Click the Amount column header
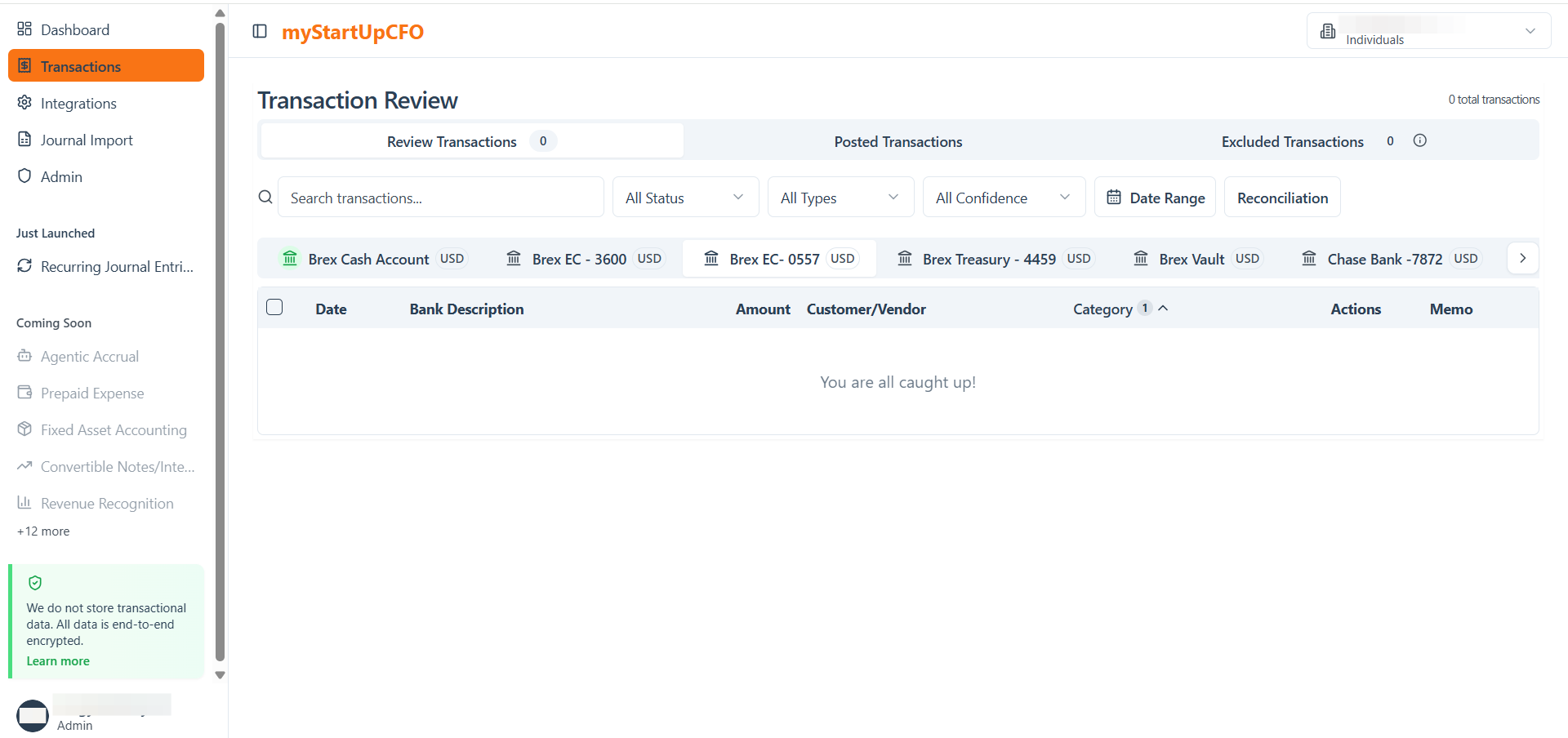This screenshot has height=738, width=1568. (763, 309)
